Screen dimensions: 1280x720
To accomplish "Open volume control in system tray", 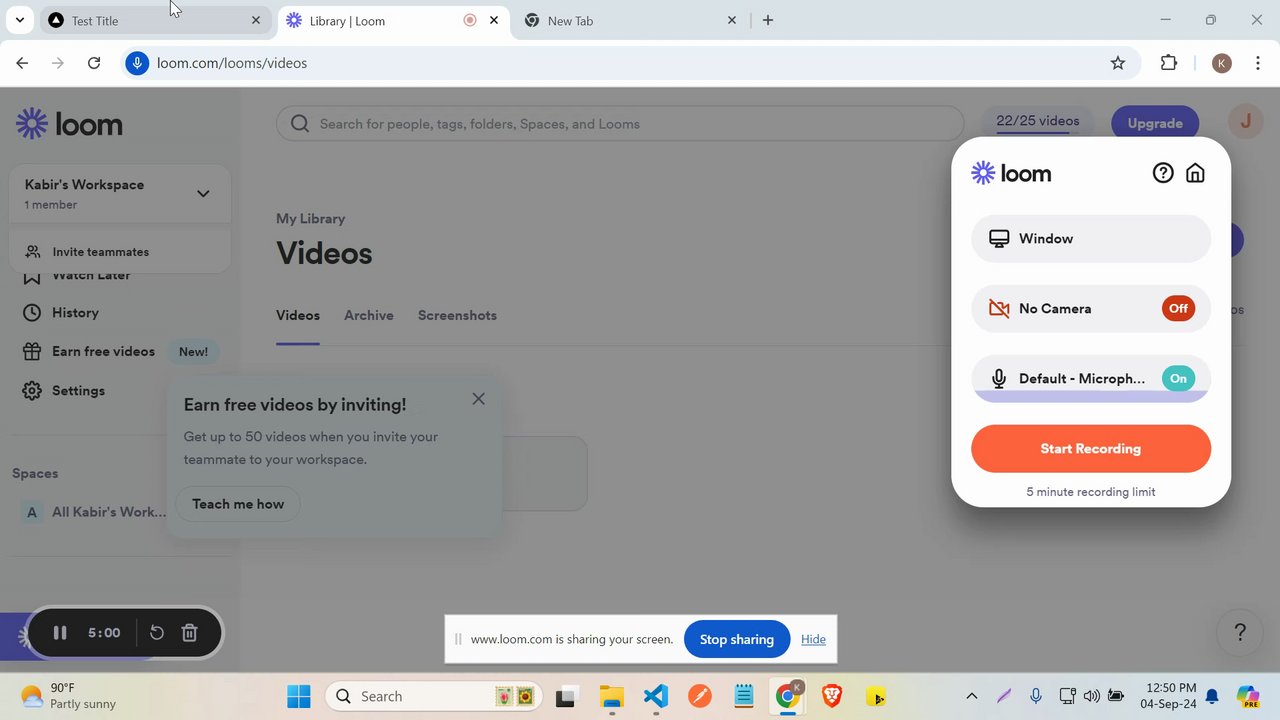I will 1091,696.
